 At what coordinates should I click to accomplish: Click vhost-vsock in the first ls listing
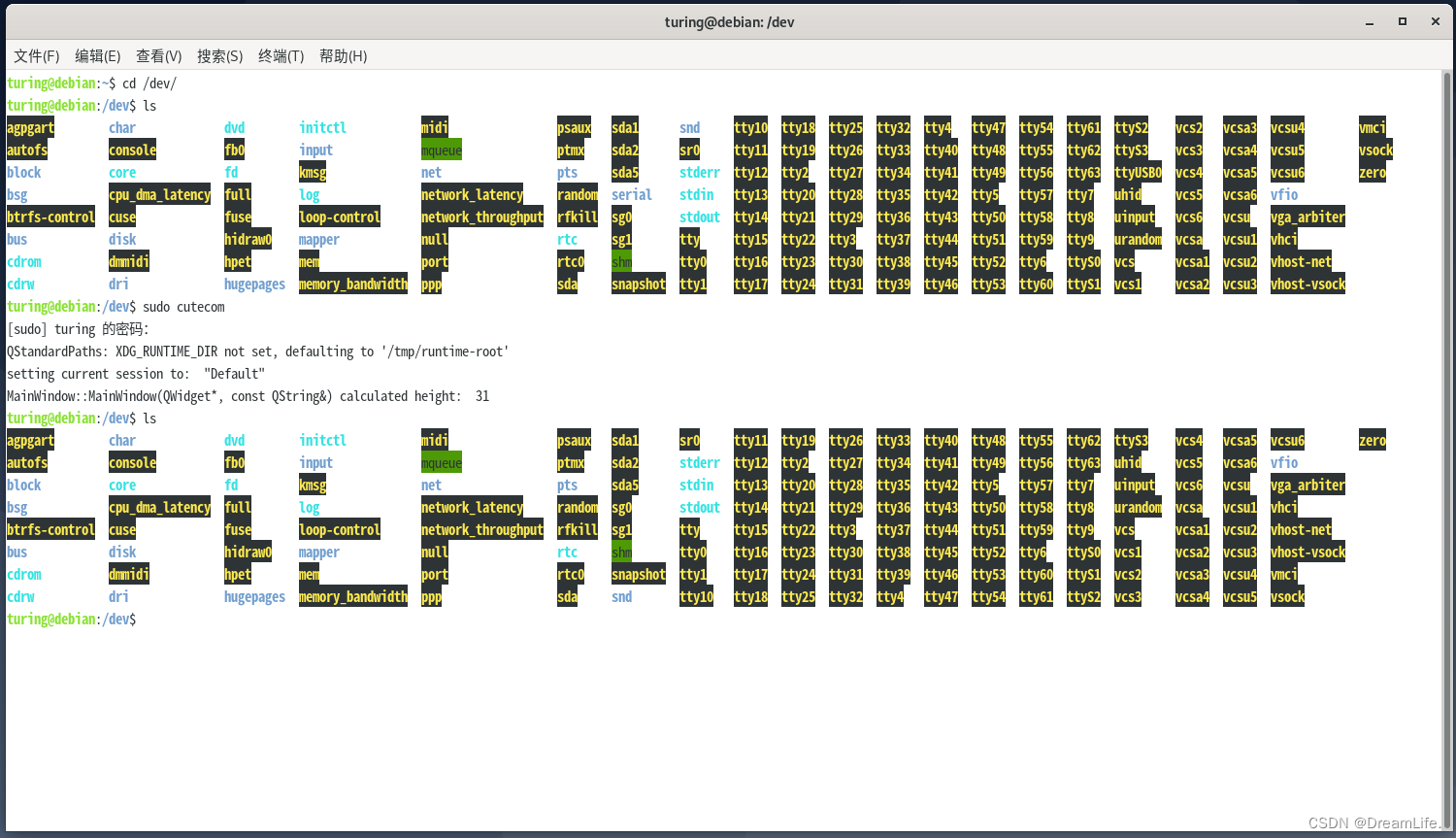pos(1308,285)
